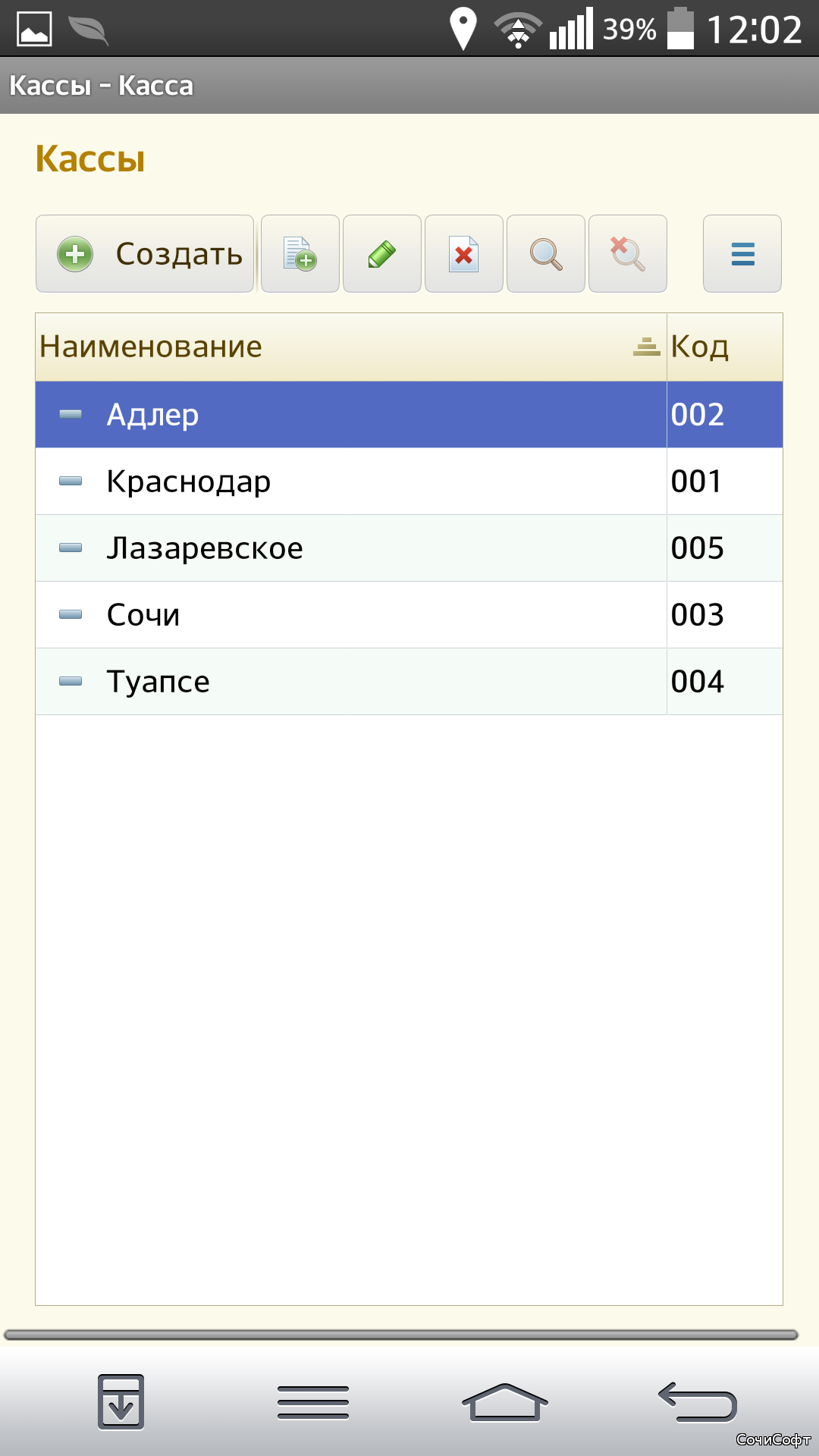This screenshot has height=1456, width=819.
Task: Cancel search with the crossed magnifier icon
Action: point(628,253)
